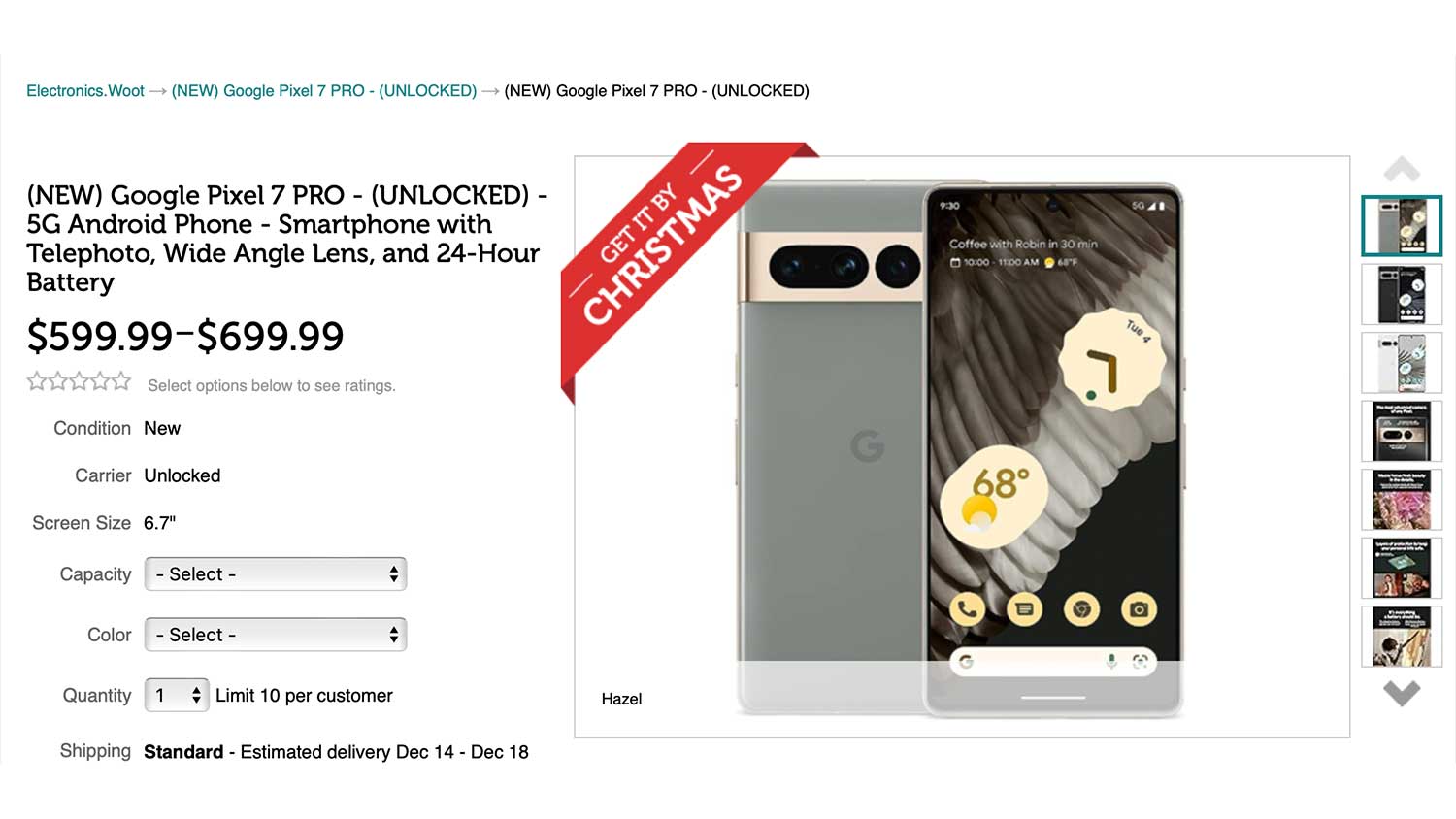Viewport: 1456px width, 819px height.
Task: Click the down arrow below thumbnails
Action: click(1402, 693)
